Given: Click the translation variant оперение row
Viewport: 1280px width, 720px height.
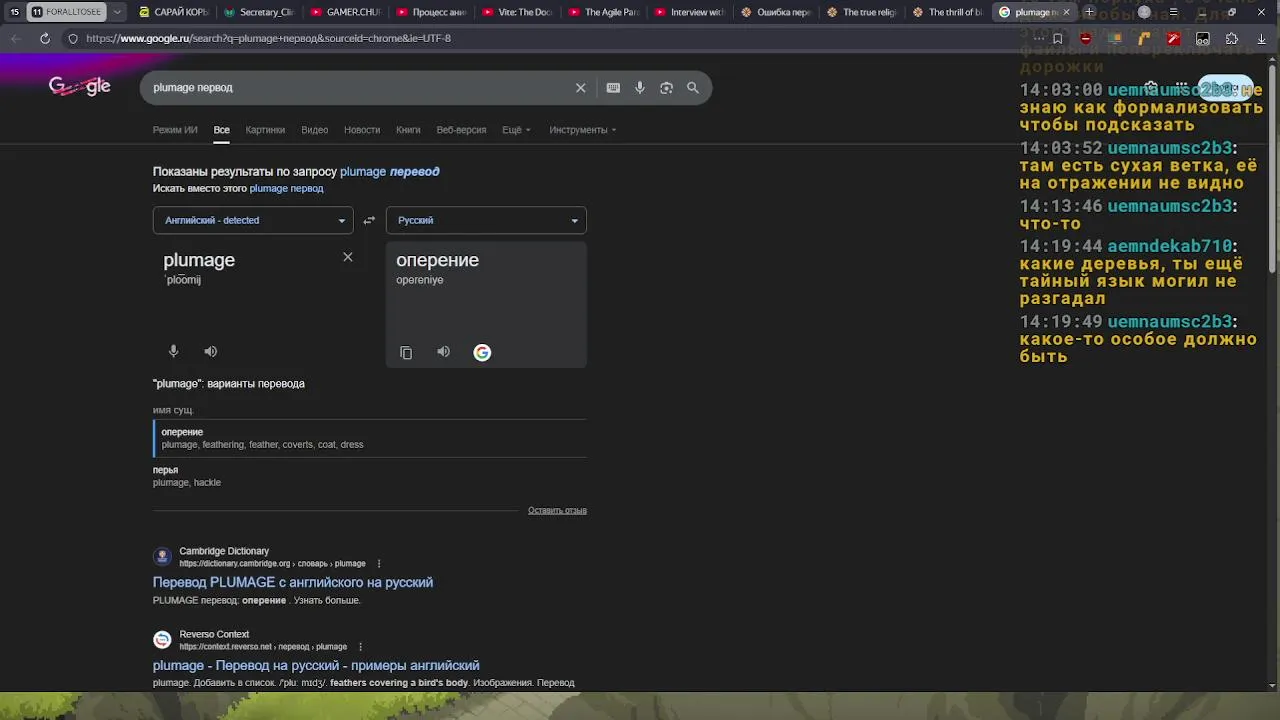Looking at the screenshot, I should [x=369, y=438].
